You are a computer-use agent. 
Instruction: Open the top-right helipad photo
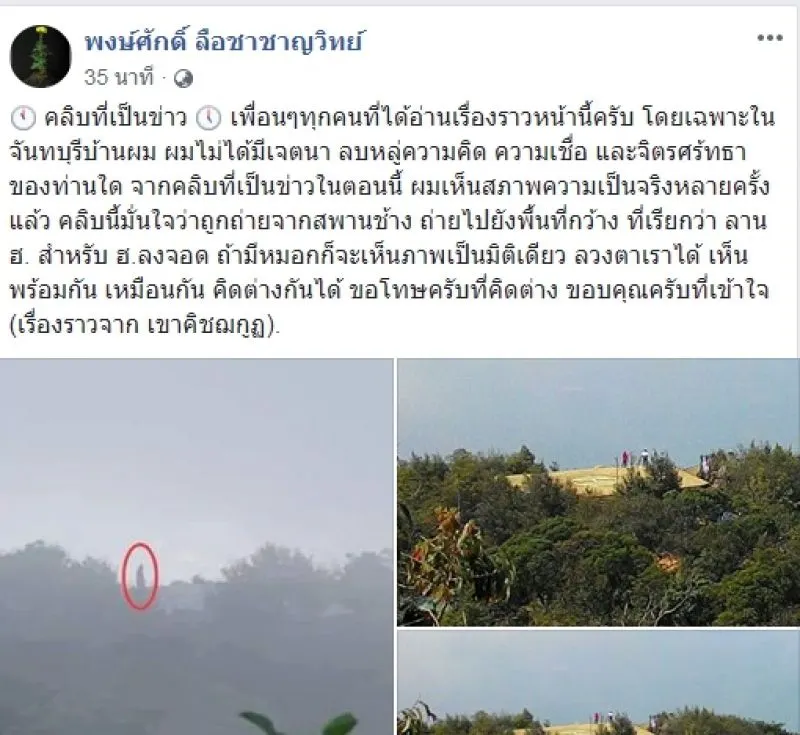pos(598,492)
